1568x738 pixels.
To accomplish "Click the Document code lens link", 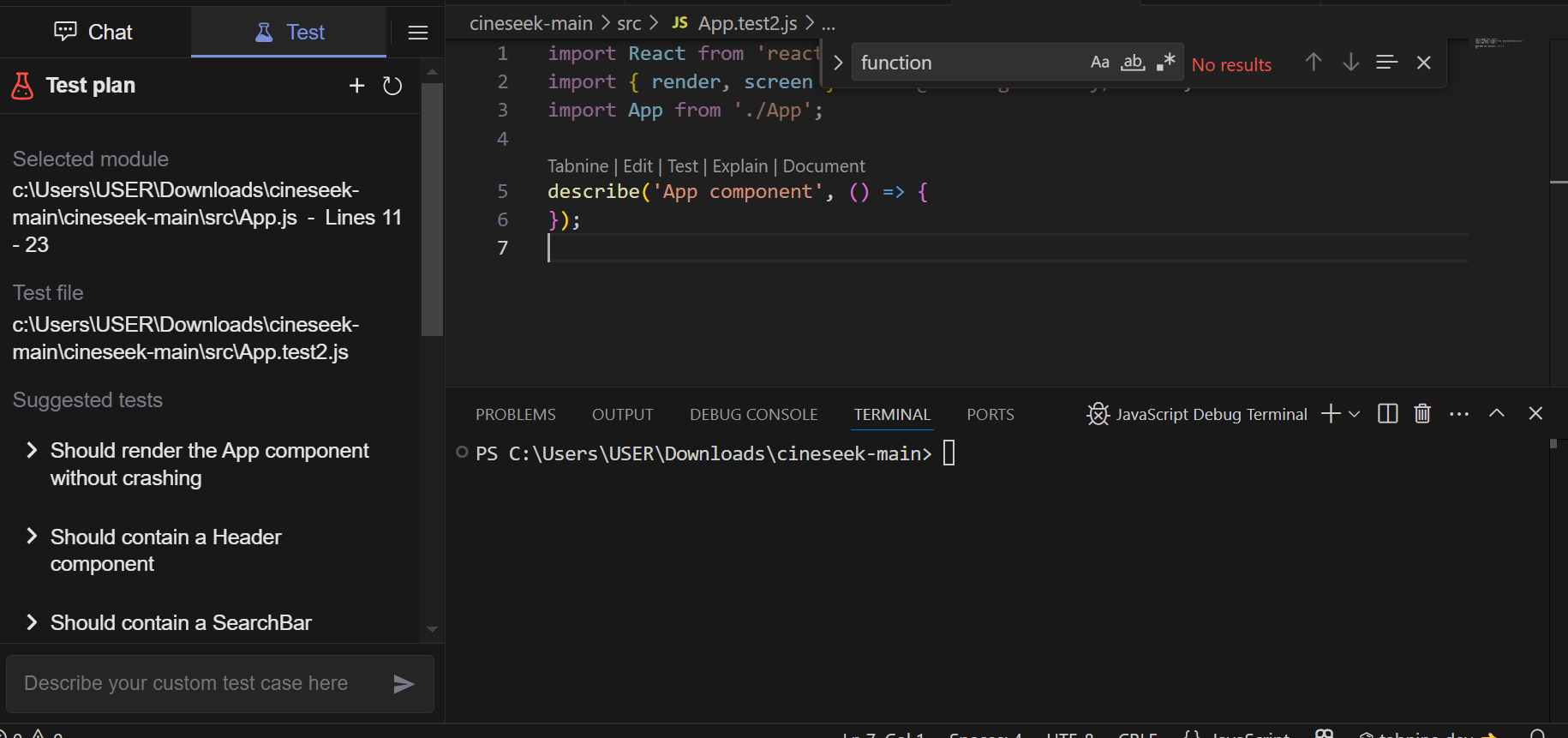I will (x=823, y=166).
